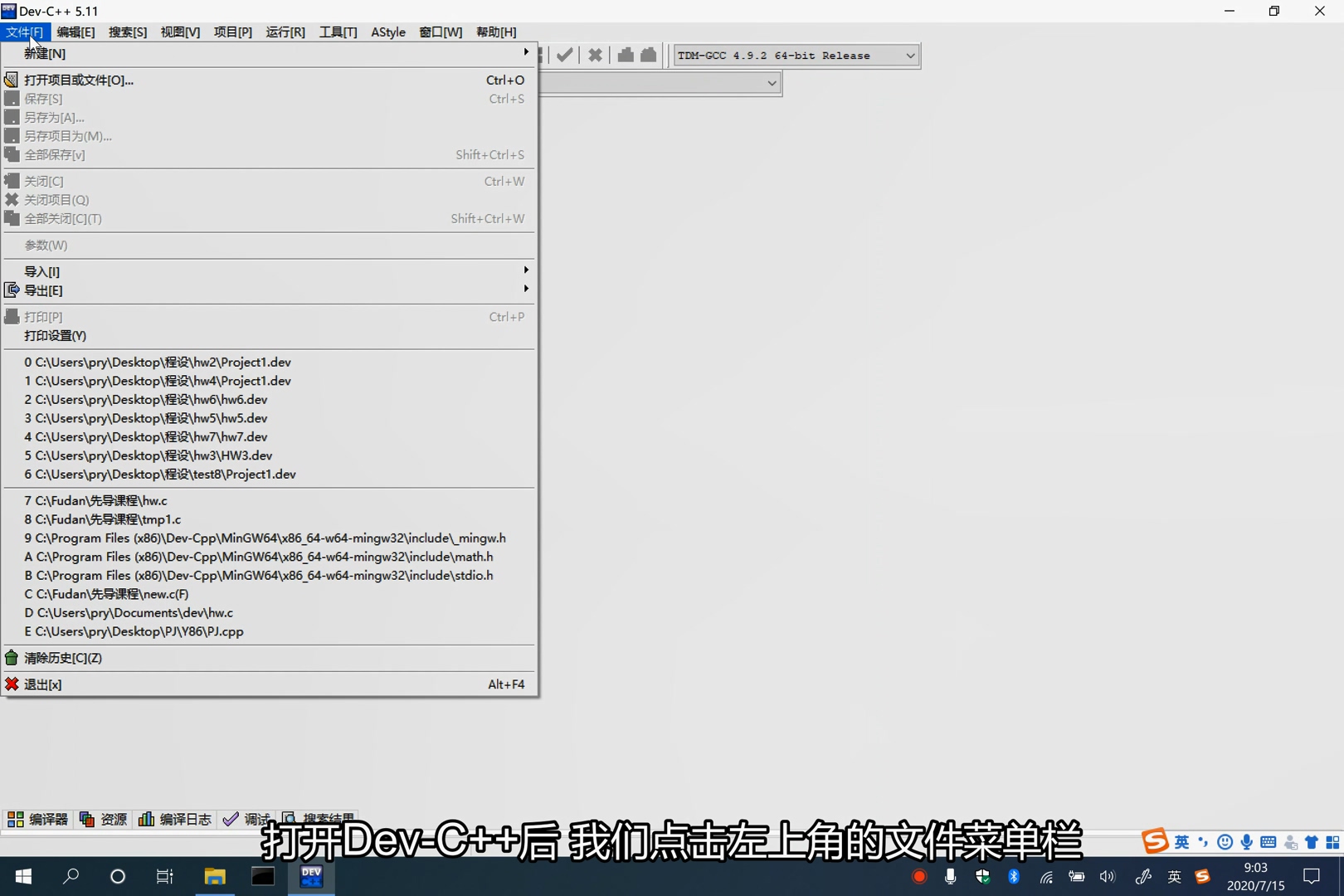Click the X abort compilation toolbar icon
This screenshot has height=896, width=1344.
[595, 55]
